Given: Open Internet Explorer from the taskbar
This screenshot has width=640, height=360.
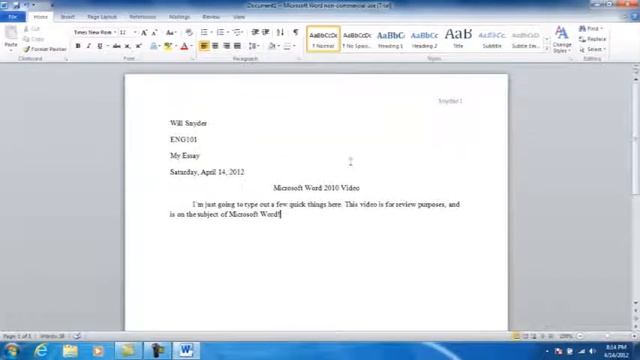Looking at the screenshot, I should click(x=41, y=351).
